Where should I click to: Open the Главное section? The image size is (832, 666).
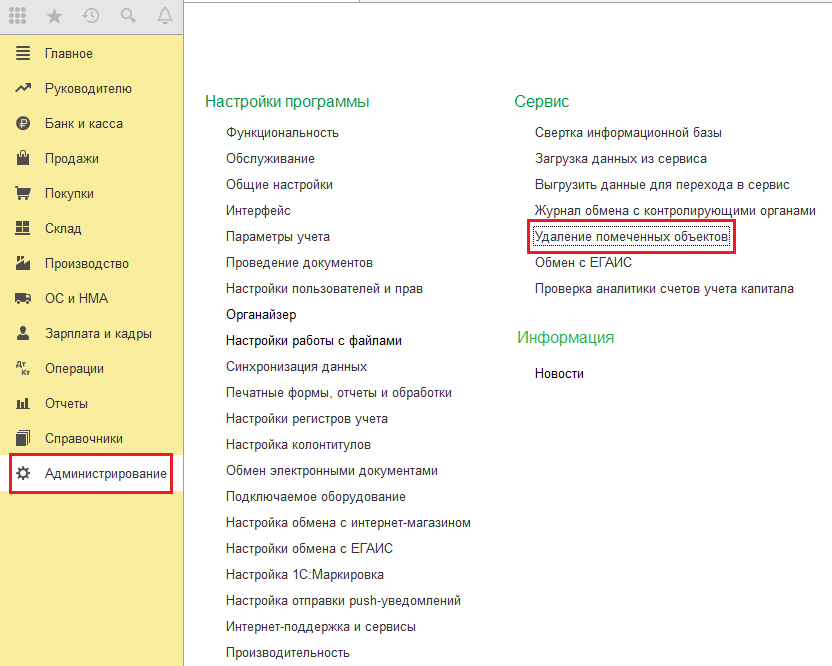68,54
